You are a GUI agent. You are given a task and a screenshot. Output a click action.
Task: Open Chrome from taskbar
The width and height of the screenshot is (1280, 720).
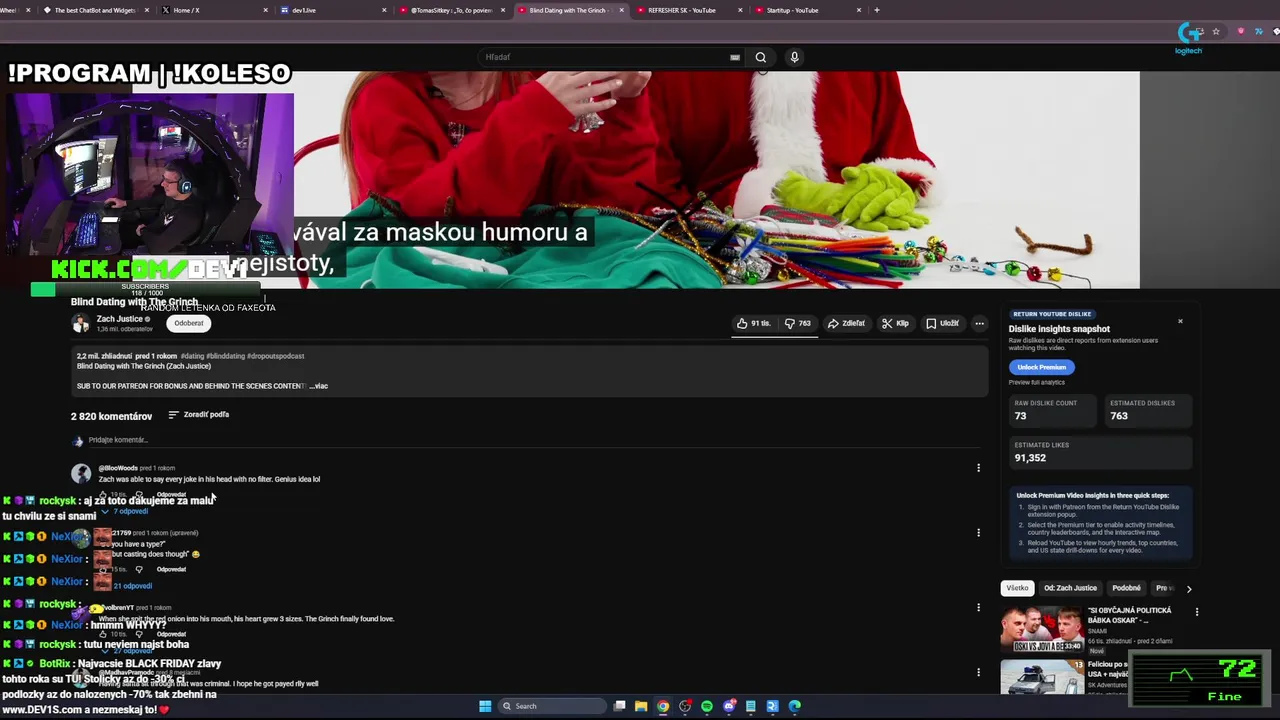coord(663,706)
